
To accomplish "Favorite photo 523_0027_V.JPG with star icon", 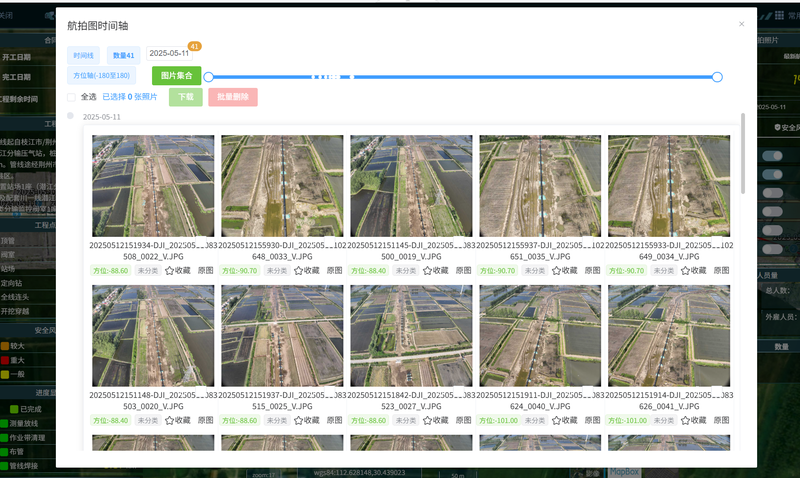I will point(428,421).
